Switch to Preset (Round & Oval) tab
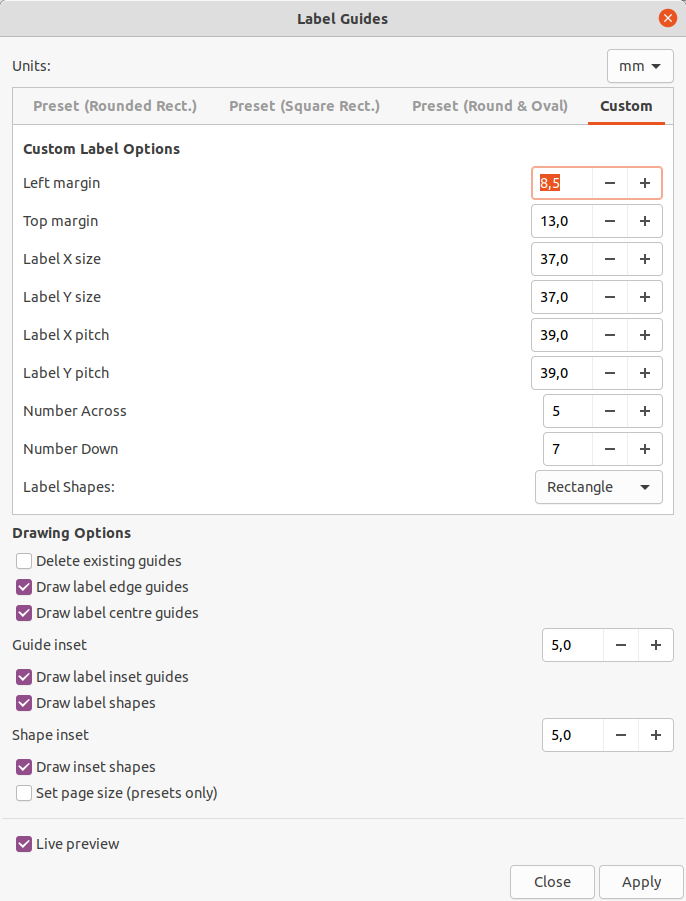This screenshot has width=686, height=901. tap(490, 106)
